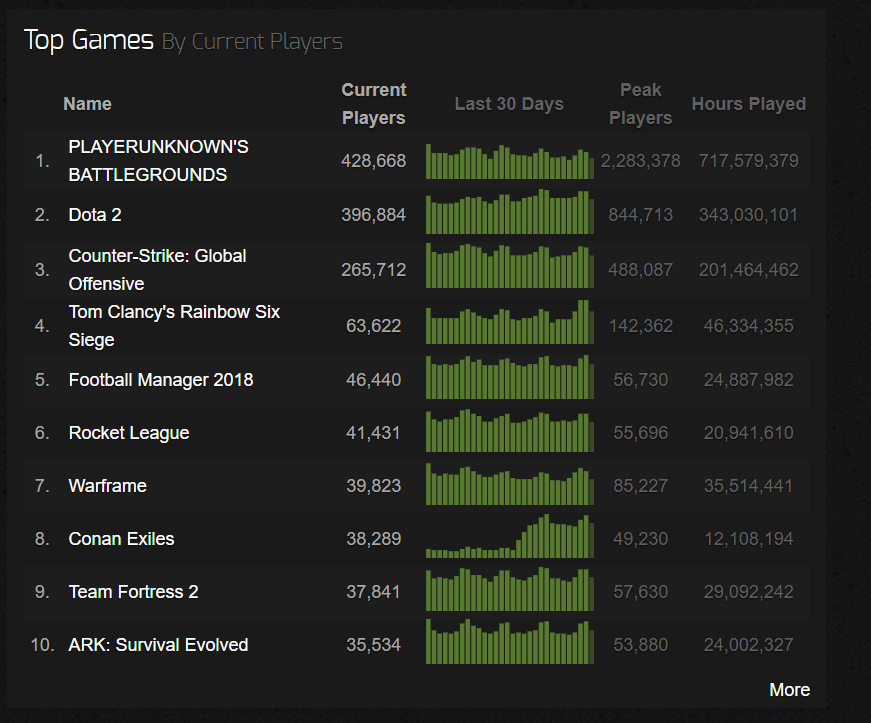
Task: Click rank number 10. in last row
Action: [x=42, y=645]
